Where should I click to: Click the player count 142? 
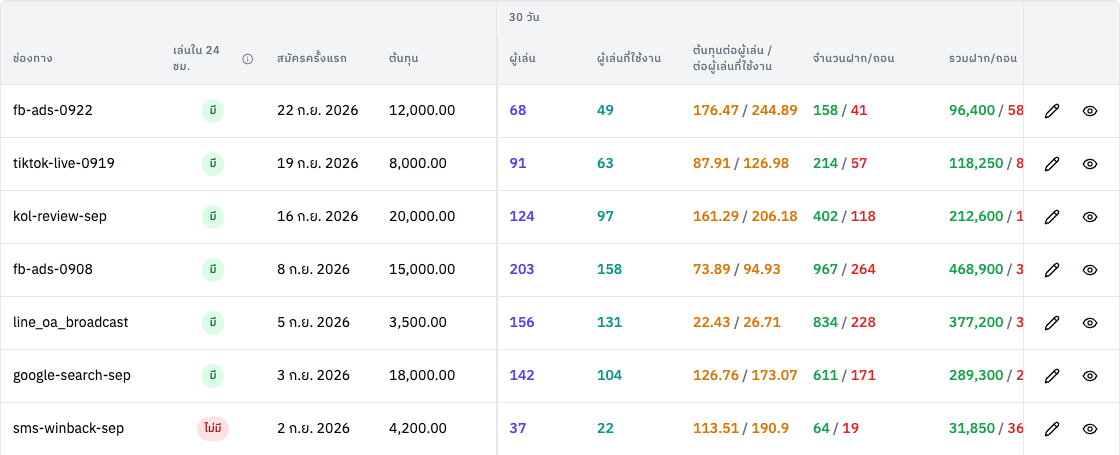[x=521, y=376]
